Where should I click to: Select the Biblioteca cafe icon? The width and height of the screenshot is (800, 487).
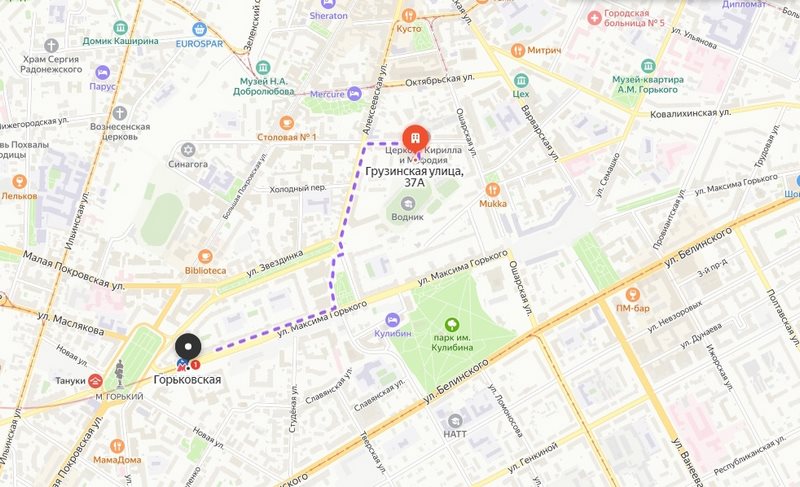tap(205, 257)
